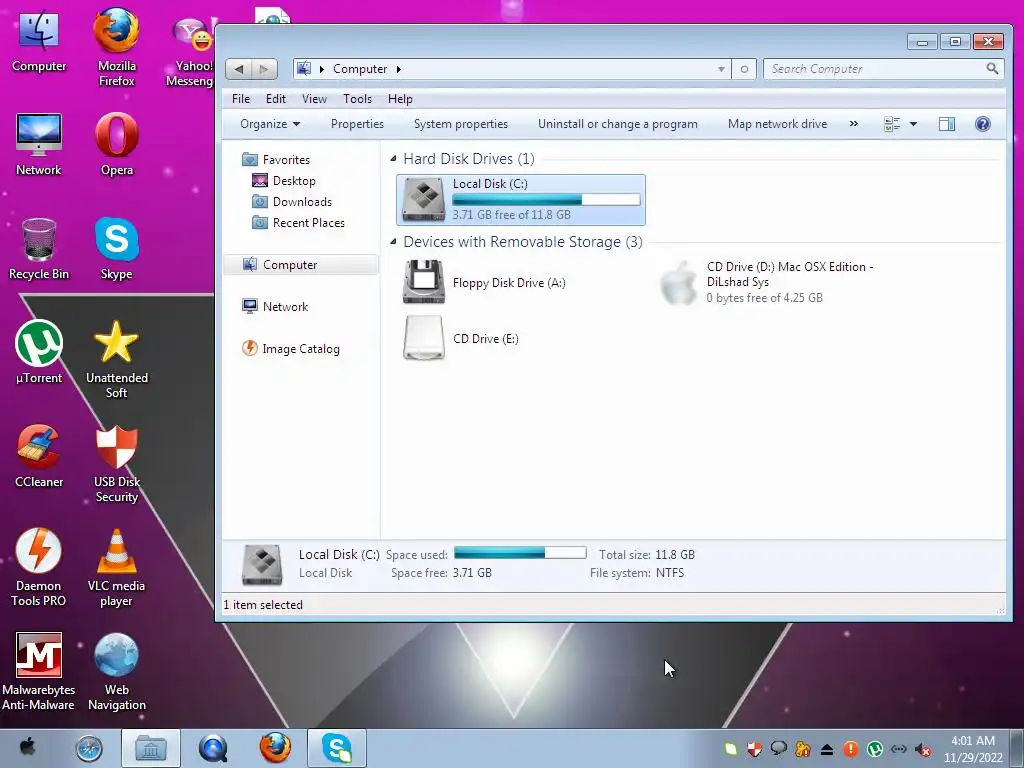
Task: Open Recent Places in navigation pane
Action: [x=298, y=223]
